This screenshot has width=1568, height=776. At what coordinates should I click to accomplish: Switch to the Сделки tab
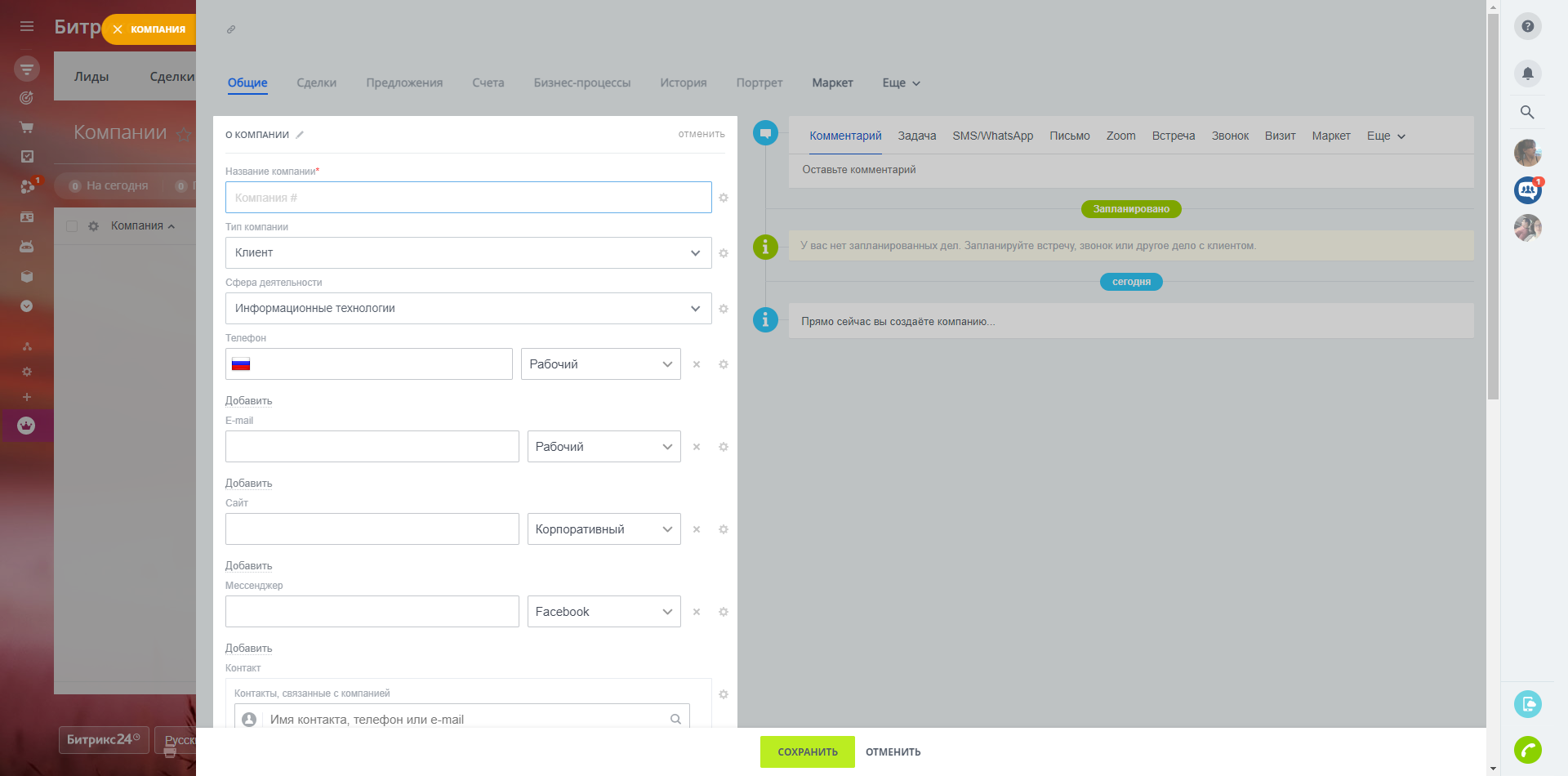[x=316, y=83]
